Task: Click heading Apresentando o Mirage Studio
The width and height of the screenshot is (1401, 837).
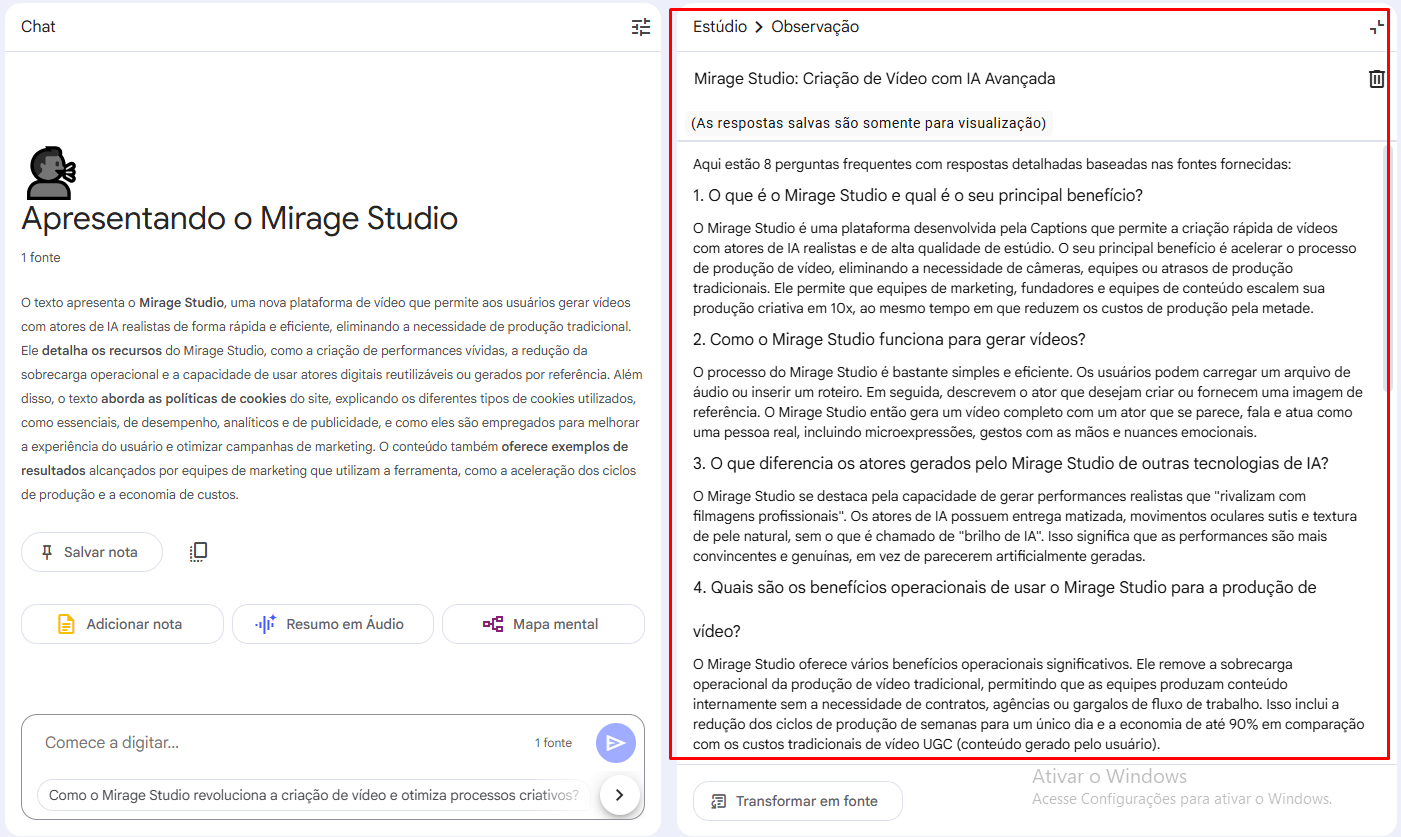Action: [240, 218]
